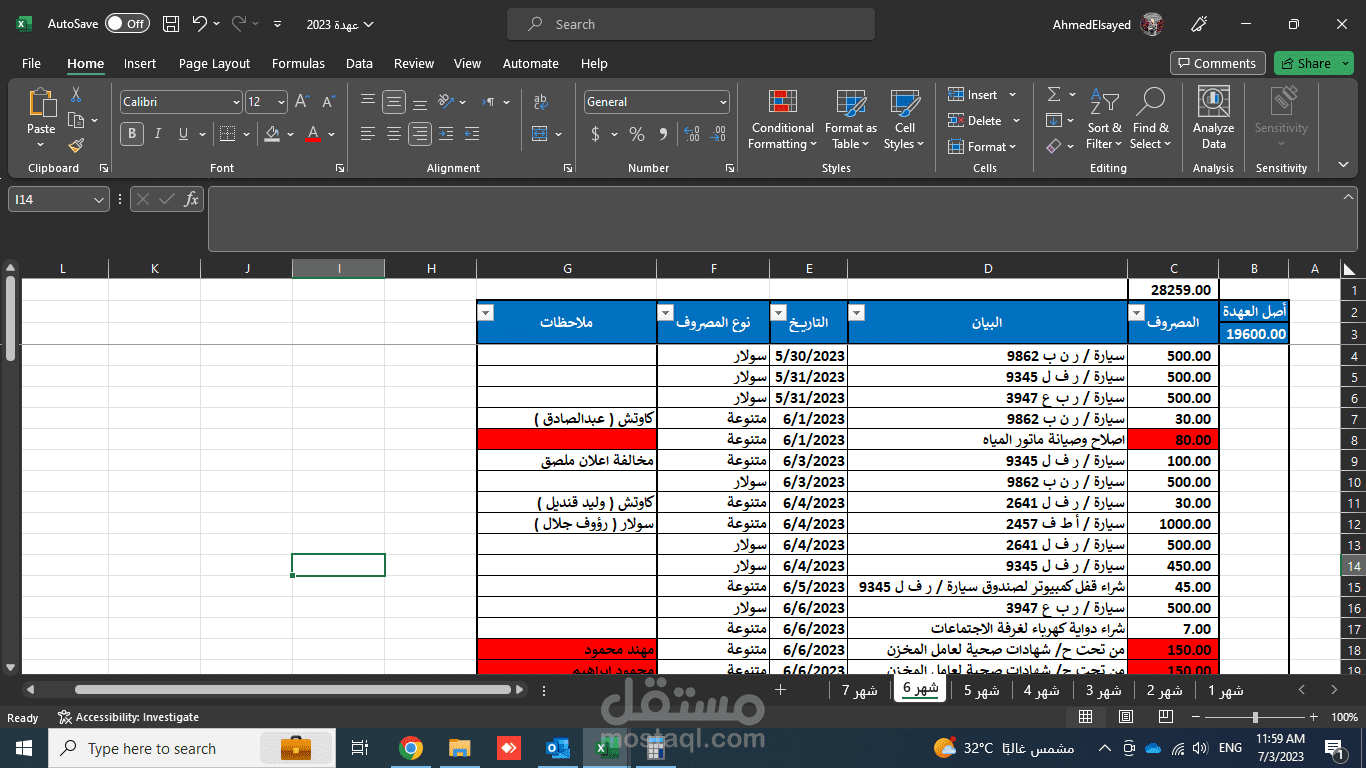Screen dimensions: 1366x768
Task: Open sheet tab شهر 1
Action: coord(1226,690)
